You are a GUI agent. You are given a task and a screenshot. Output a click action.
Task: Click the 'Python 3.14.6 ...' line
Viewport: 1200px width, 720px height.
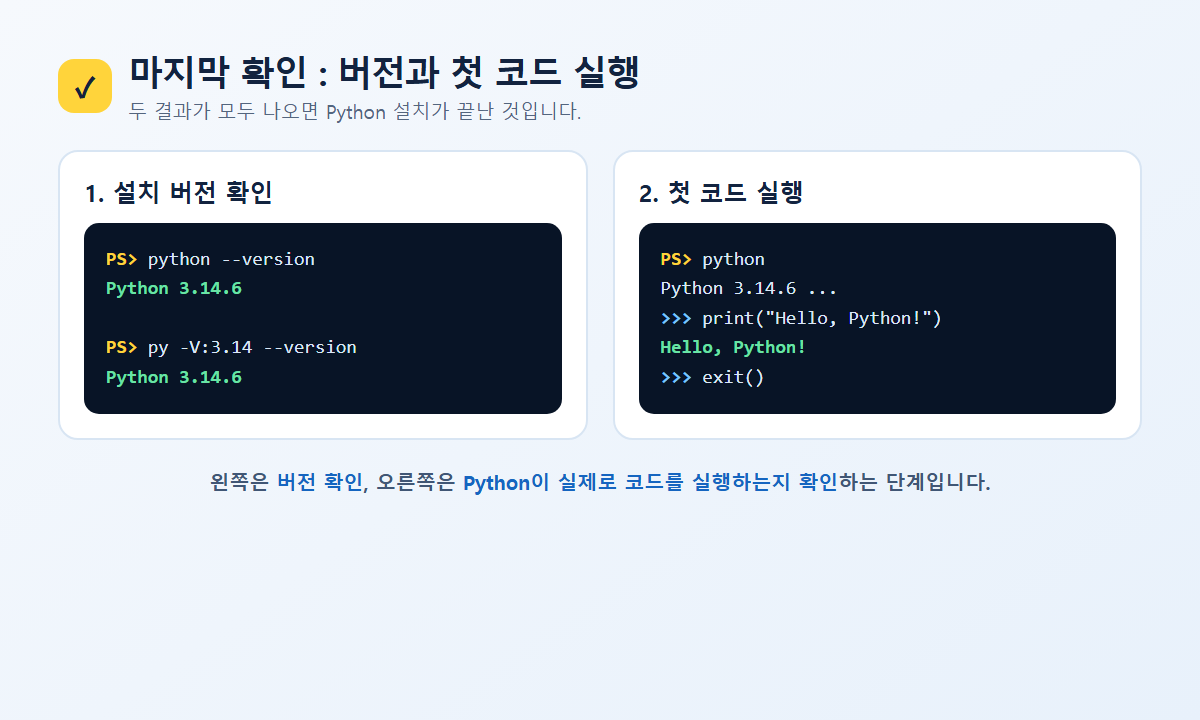(749, 288)
